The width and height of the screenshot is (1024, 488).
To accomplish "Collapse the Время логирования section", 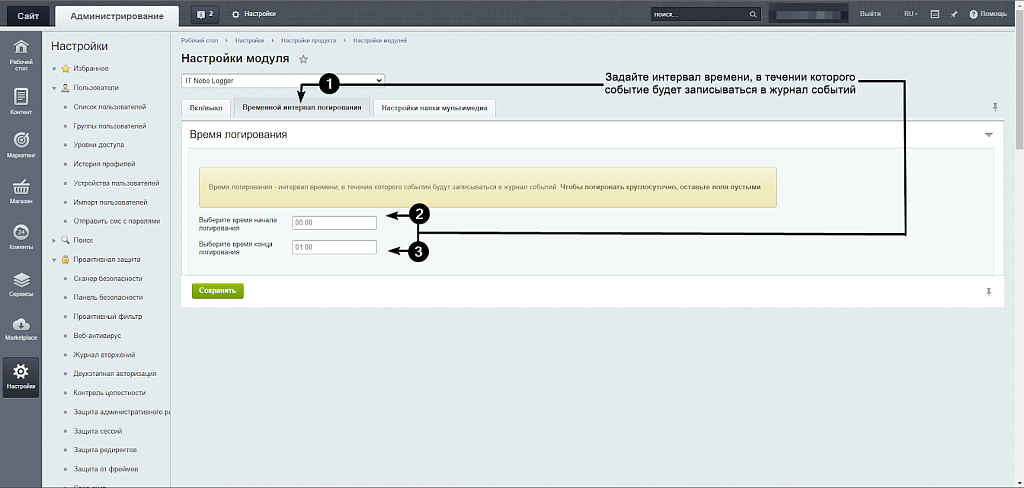I will point(988,134).
